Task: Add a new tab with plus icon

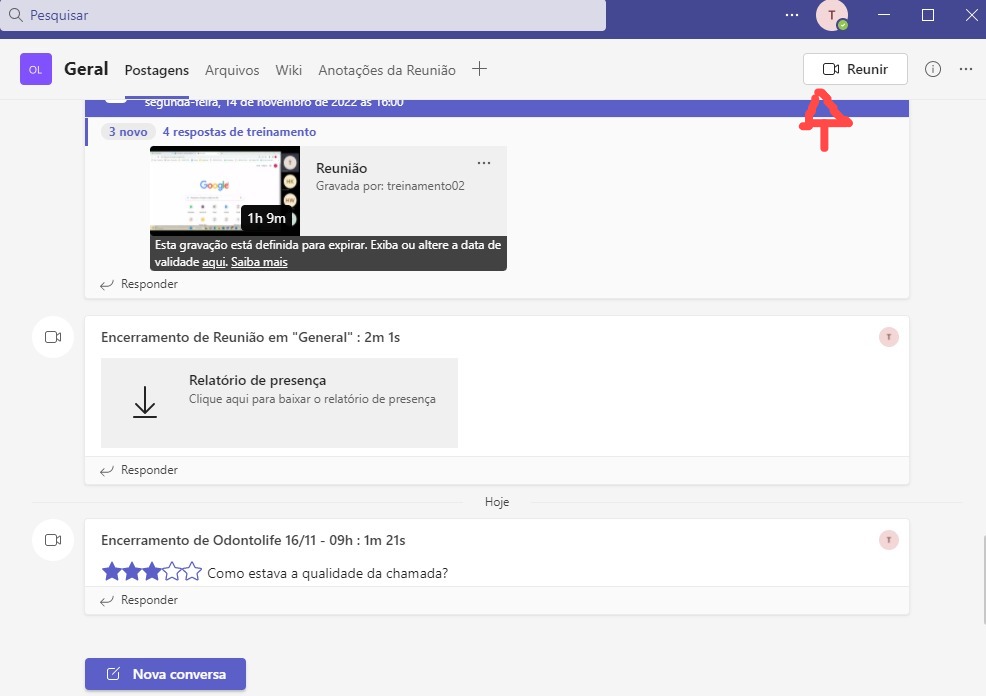Action: 480,69
